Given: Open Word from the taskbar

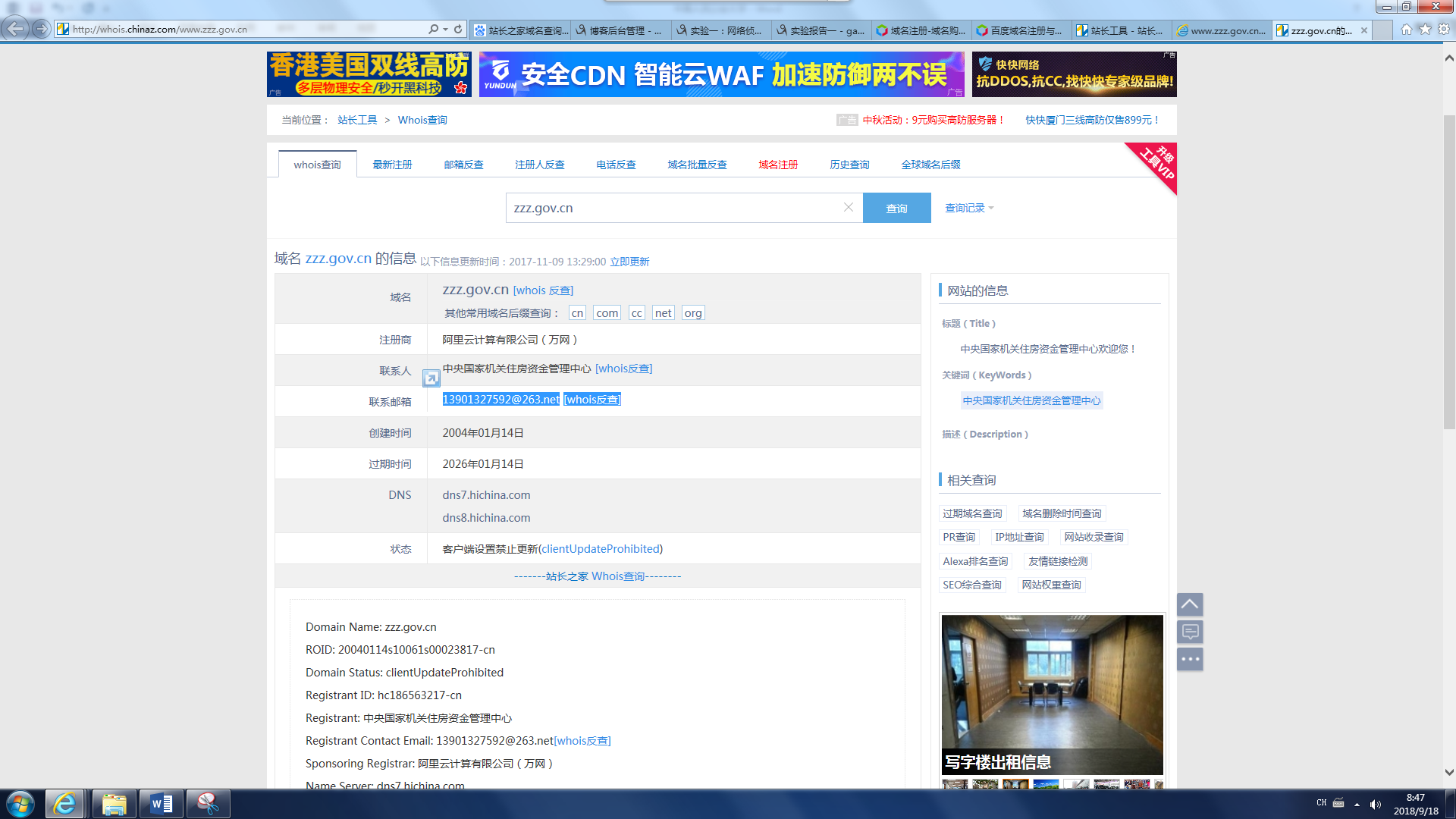Looking at the screenshot, I should 161,804.
